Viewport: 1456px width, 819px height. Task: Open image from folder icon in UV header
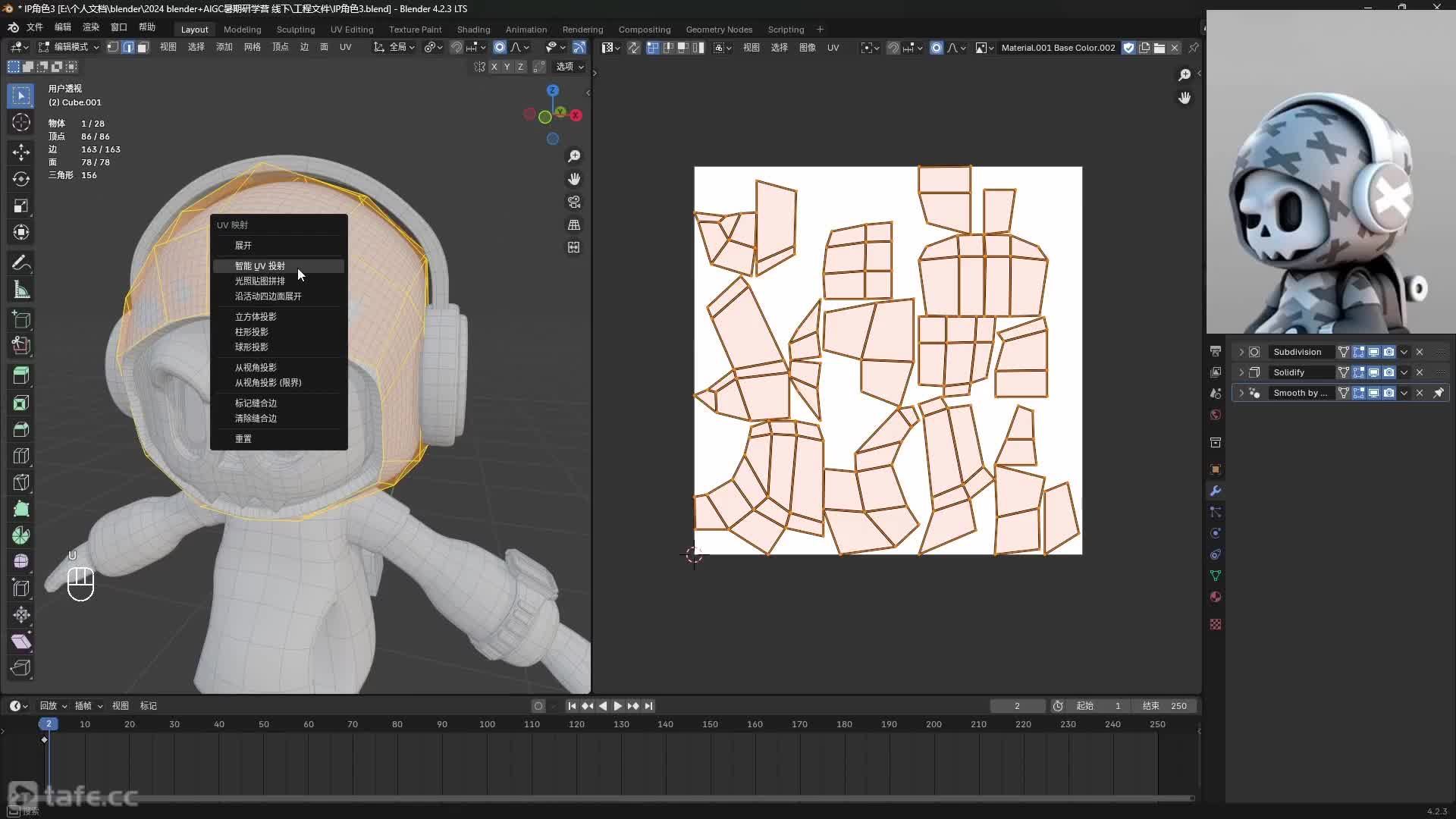tap(1159, 48)
